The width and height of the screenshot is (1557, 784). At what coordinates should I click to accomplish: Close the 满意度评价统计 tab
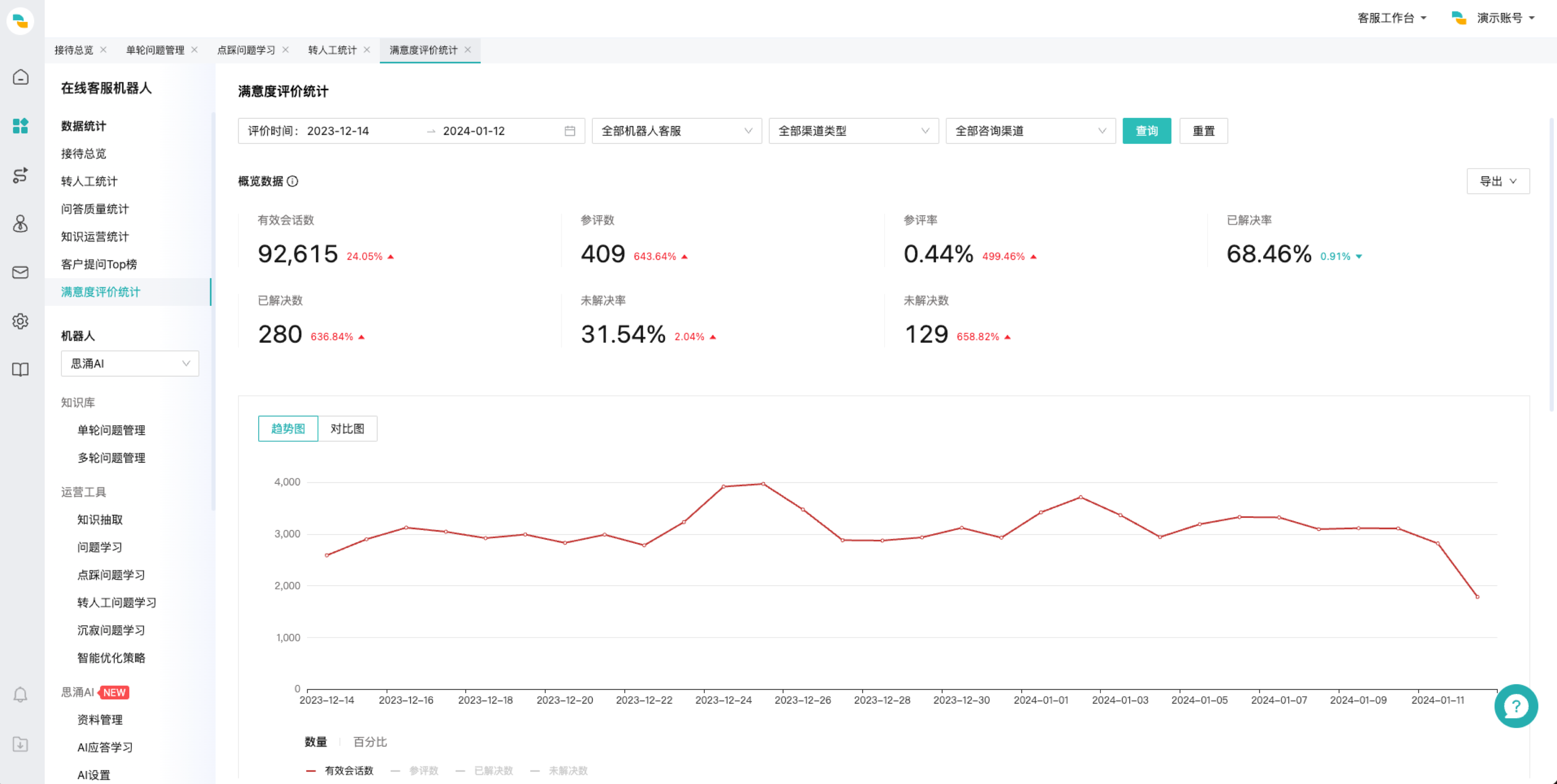[x=468, y=49]
